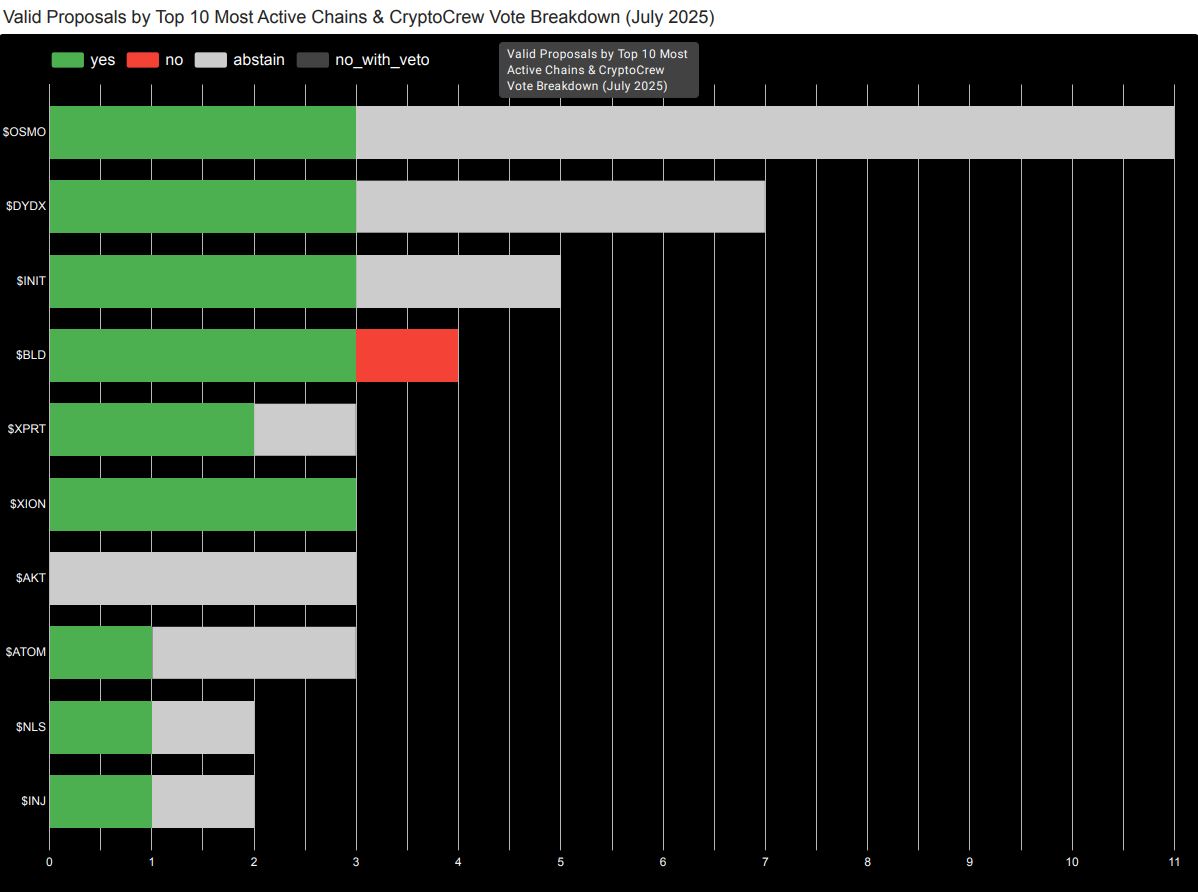Click the x-axis tick label 1
The image size is (1198, 892).
[x=151, y=862]
